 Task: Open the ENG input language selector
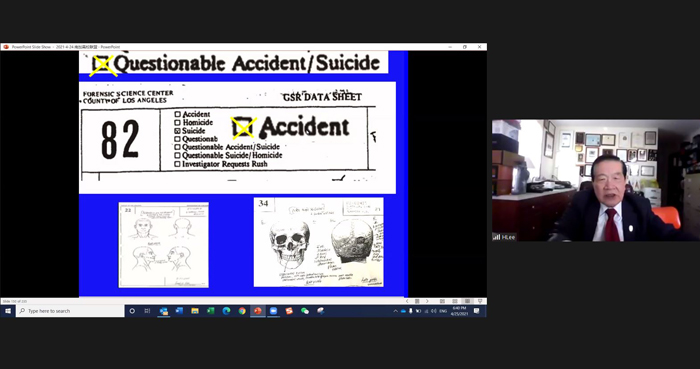(443, 311)
